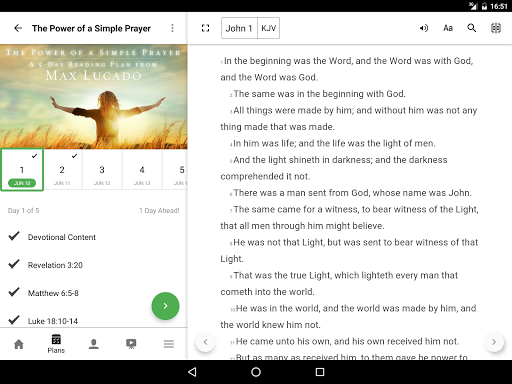
Task: Open font settings Aa icon
Action: click(x=448, y=28)
